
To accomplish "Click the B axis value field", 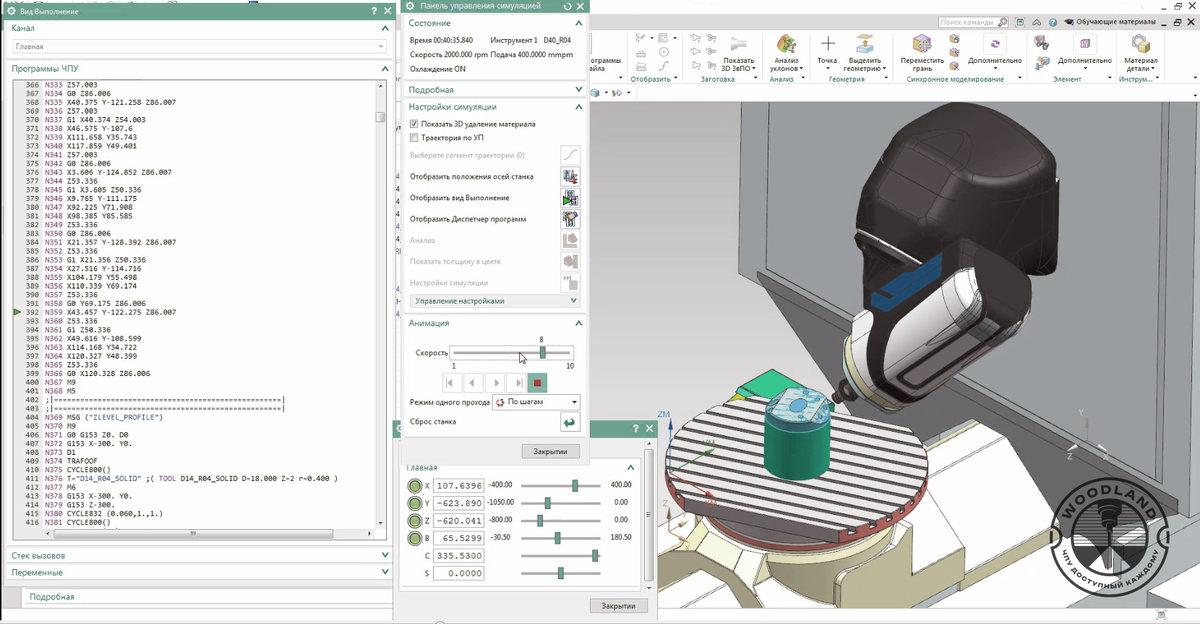I will click(x=458, y=538).
